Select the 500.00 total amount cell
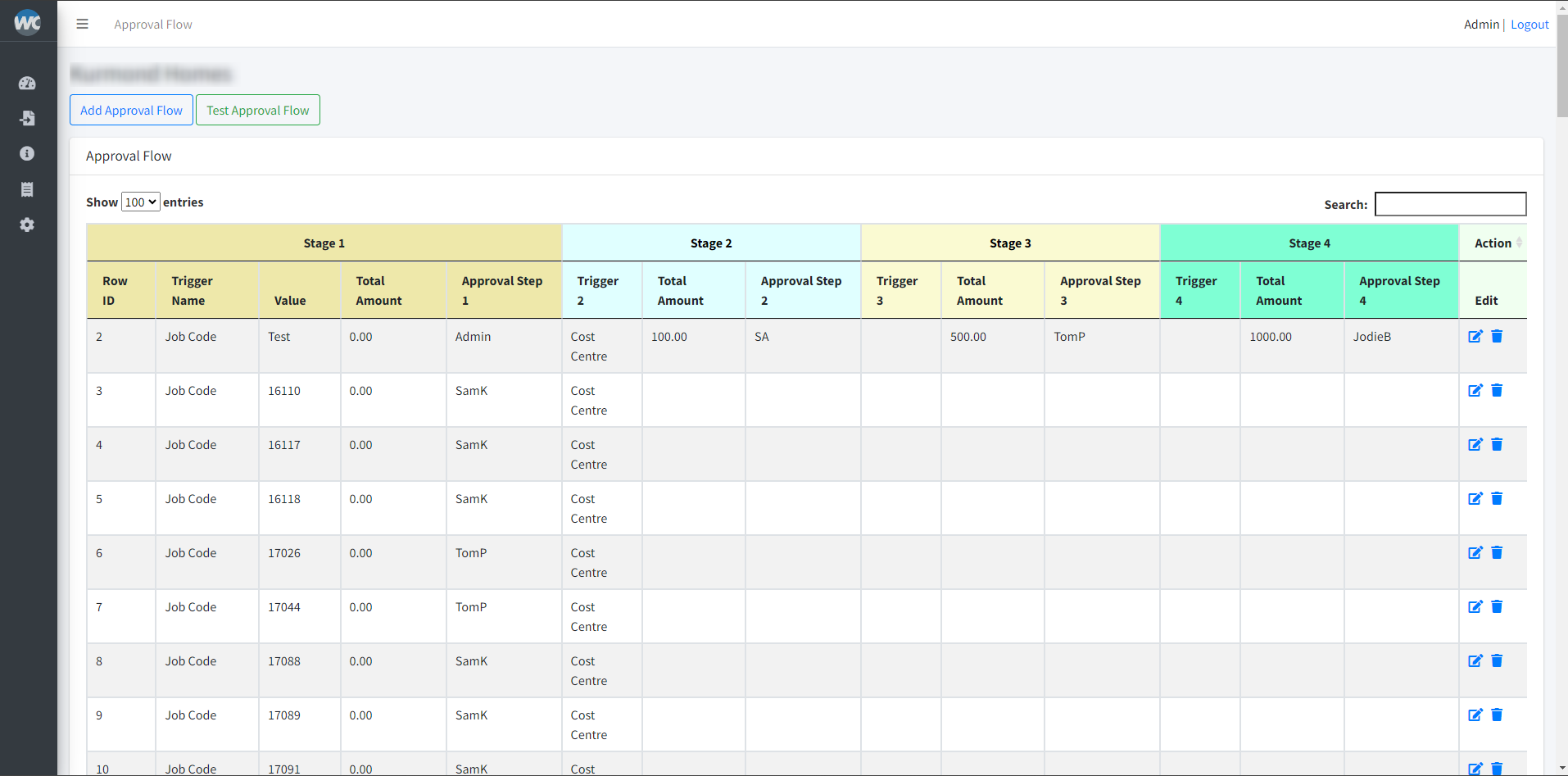Viewport: 1568px width, 776px height. [993, 346]
